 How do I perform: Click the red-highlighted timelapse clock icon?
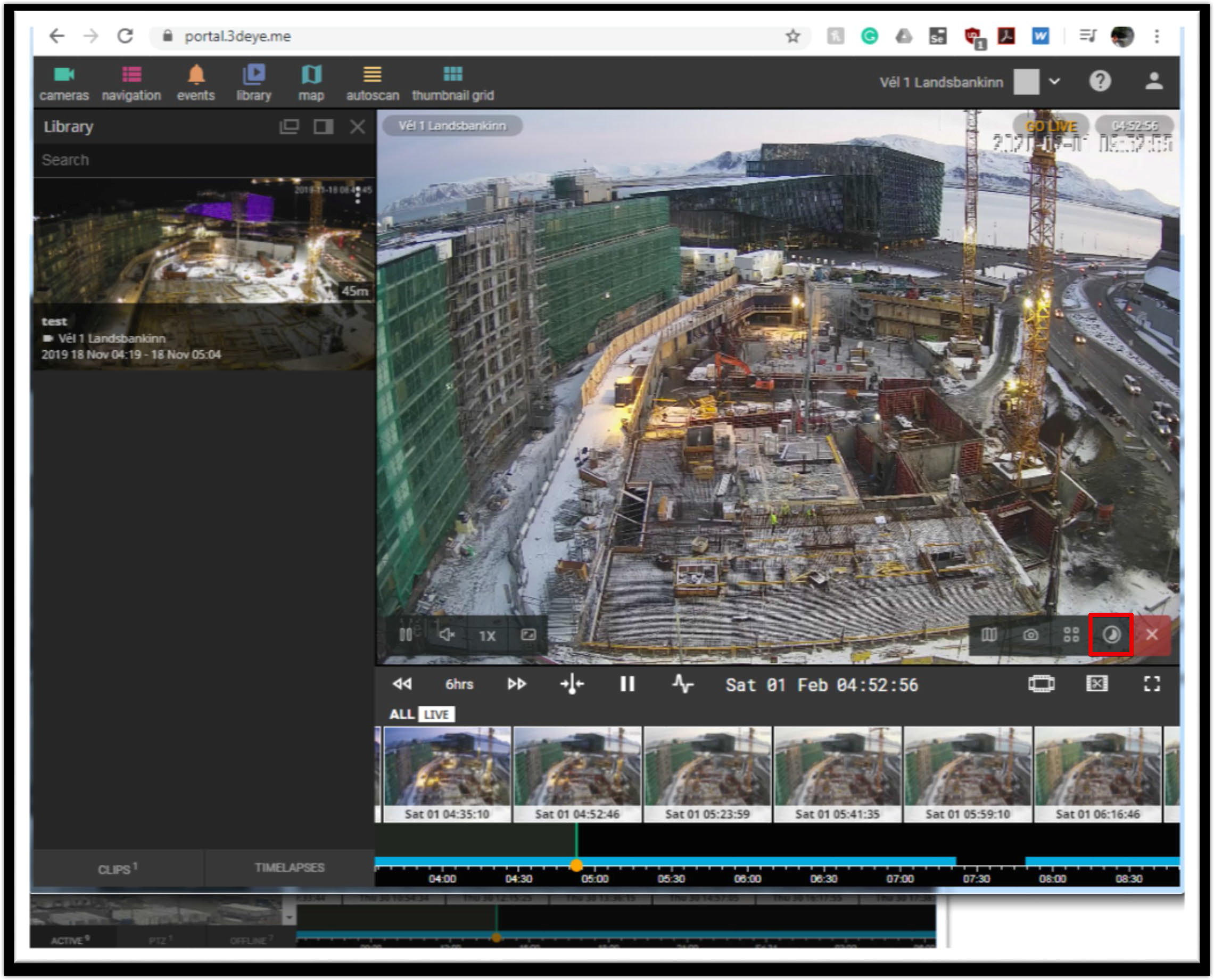coord(1110,635)
